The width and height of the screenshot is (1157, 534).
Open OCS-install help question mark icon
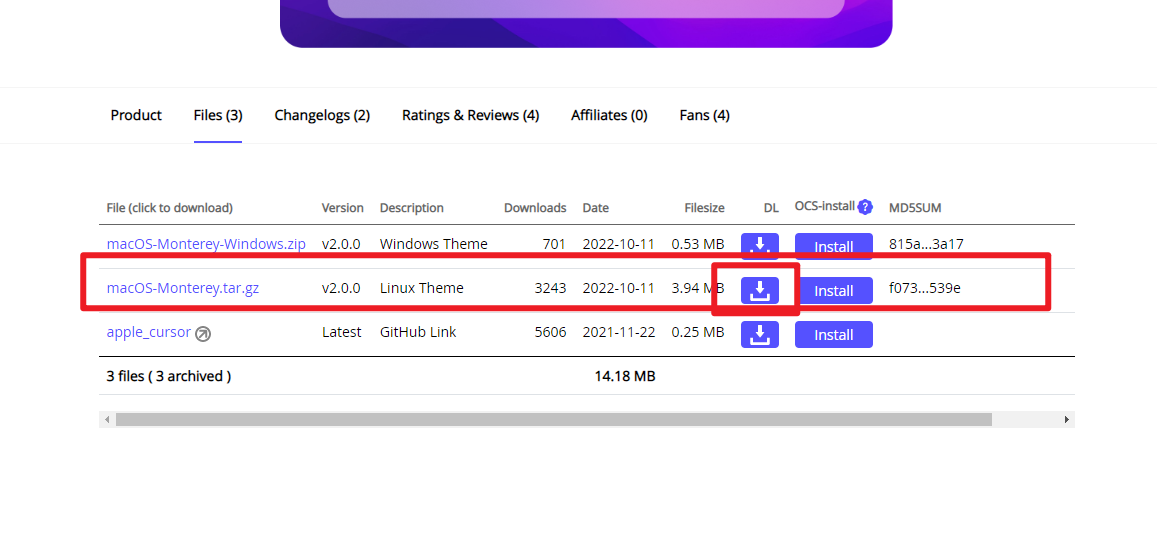coord(866,207)
